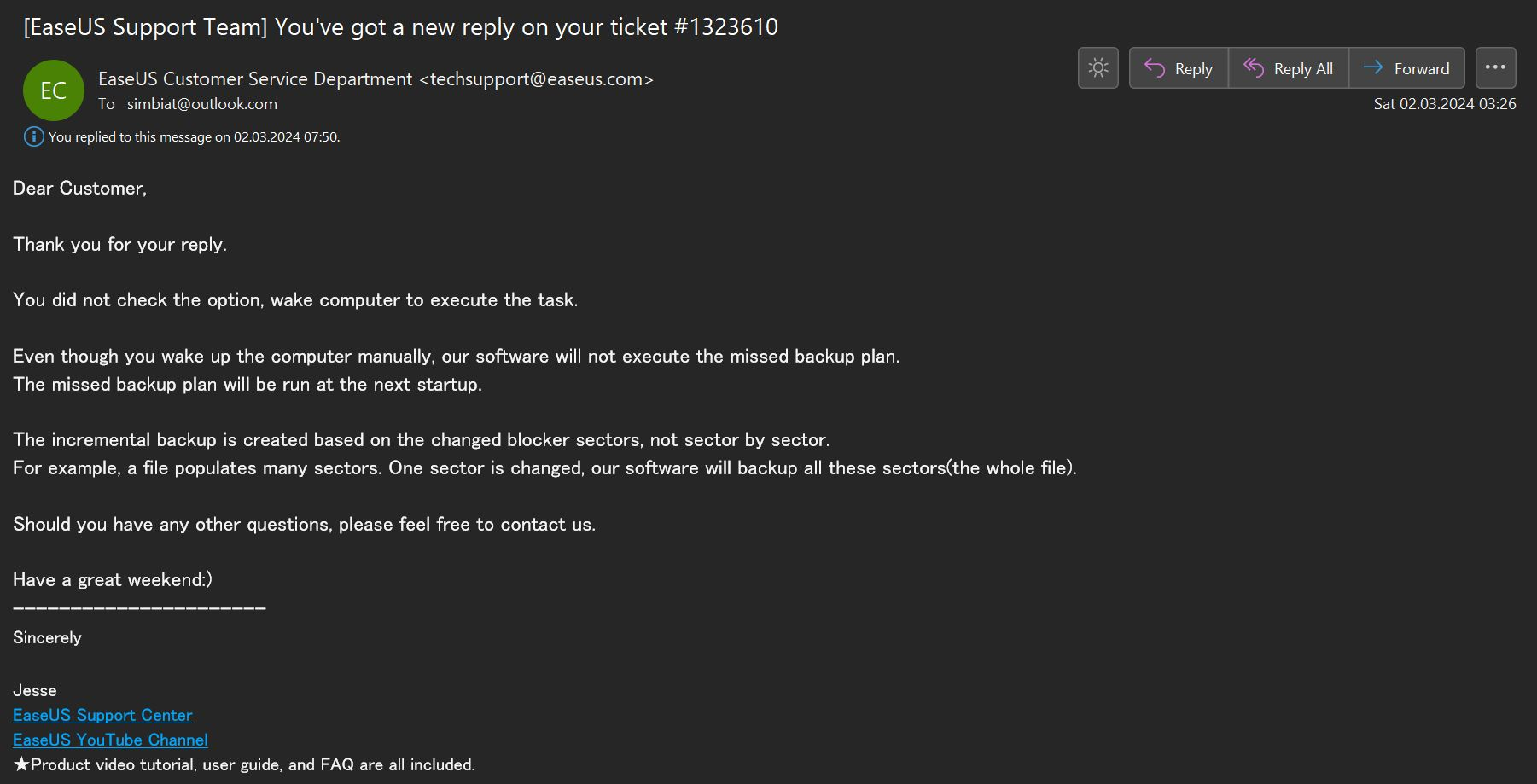Click the Reply arrow icon
The width and height of the screenshot is (1537, 784).
pyautogui.click(x=1155, y=68)
